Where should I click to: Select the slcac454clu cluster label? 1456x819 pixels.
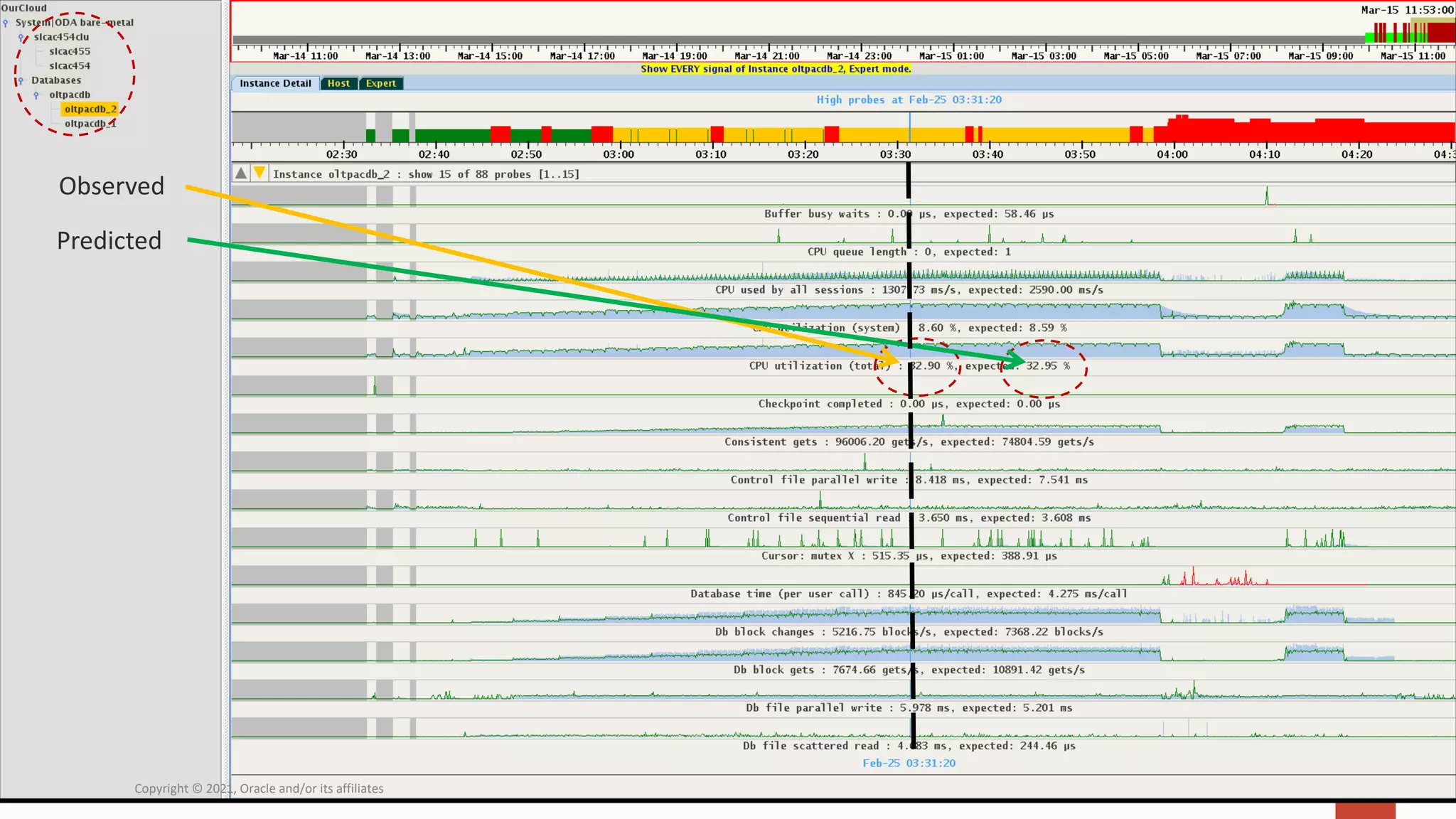(x=62, y=37)
